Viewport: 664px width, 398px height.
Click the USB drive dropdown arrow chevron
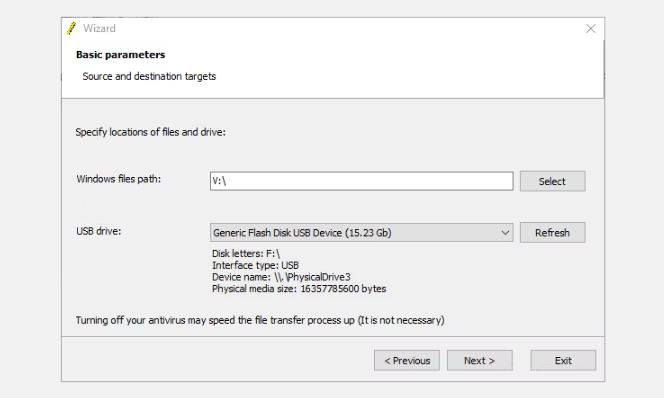pos(505,232)
